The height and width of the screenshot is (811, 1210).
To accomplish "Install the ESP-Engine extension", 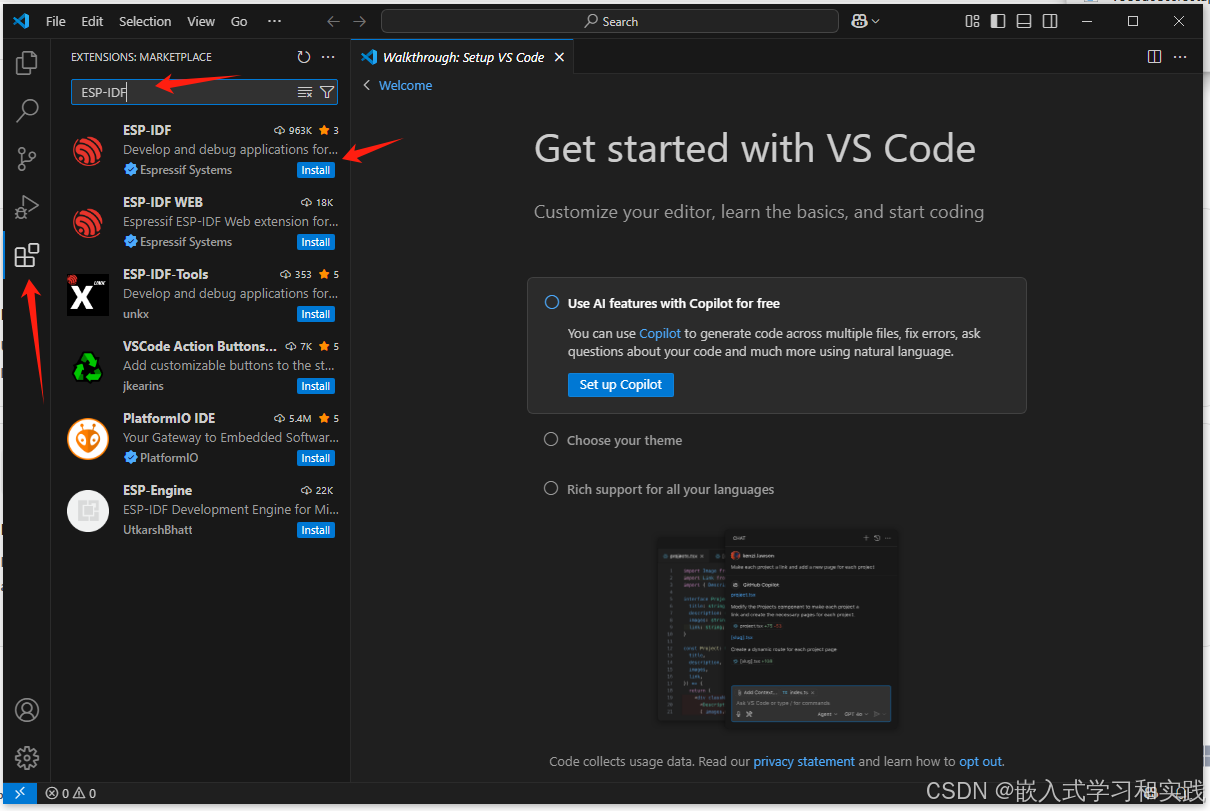I will coord(316,530).
